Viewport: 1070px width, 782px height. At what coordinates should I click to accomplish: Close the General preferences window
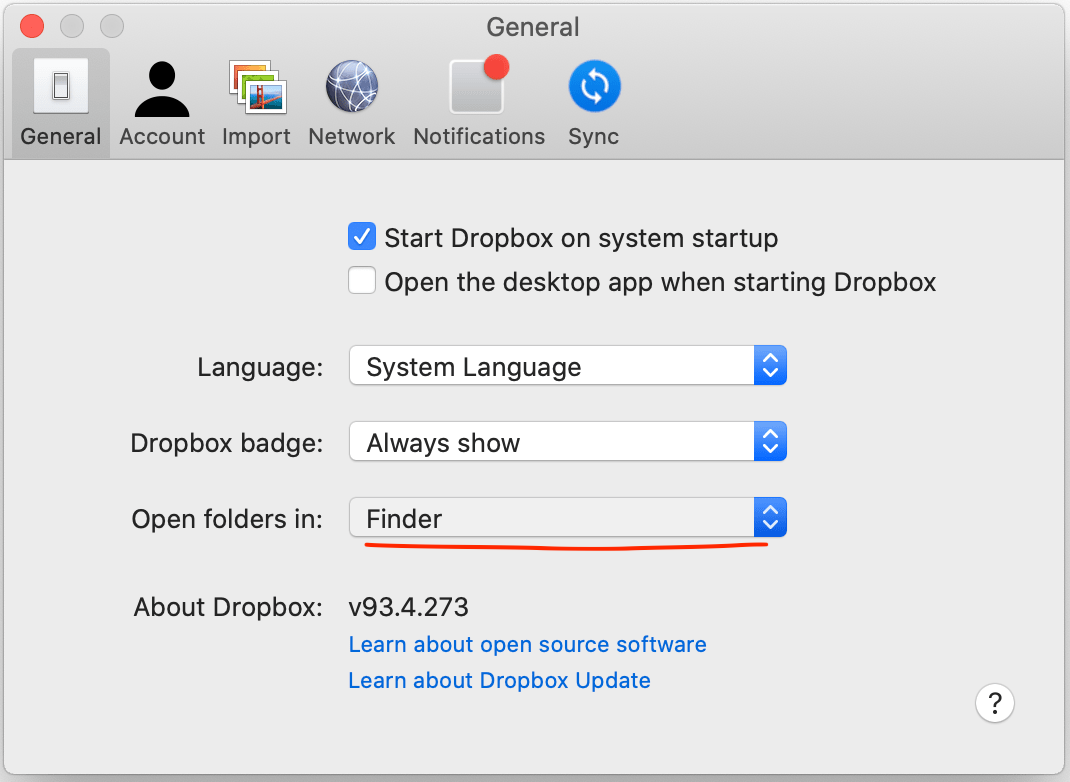coord(32,27)
